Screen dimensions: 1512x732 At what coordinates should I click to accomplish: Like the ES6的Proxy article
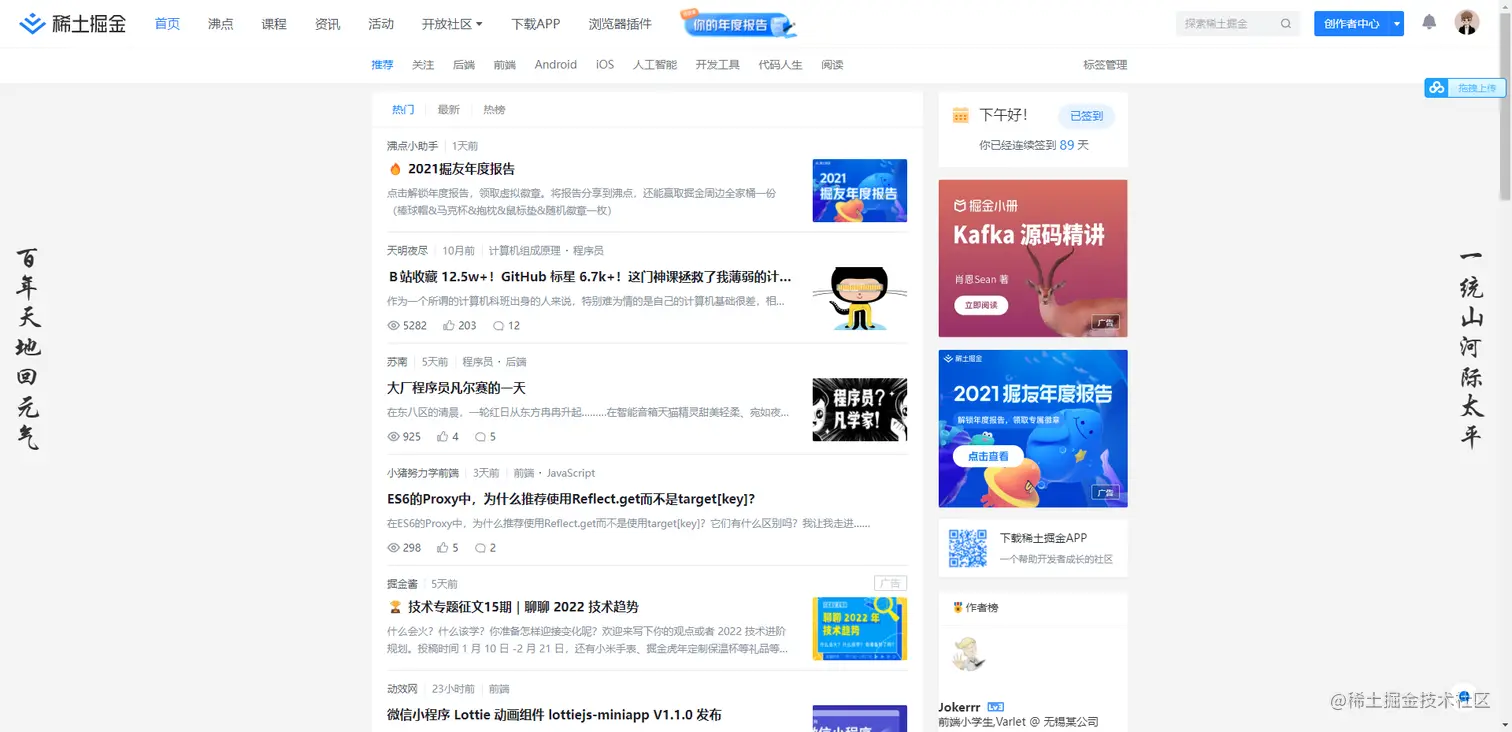(443, 547)
